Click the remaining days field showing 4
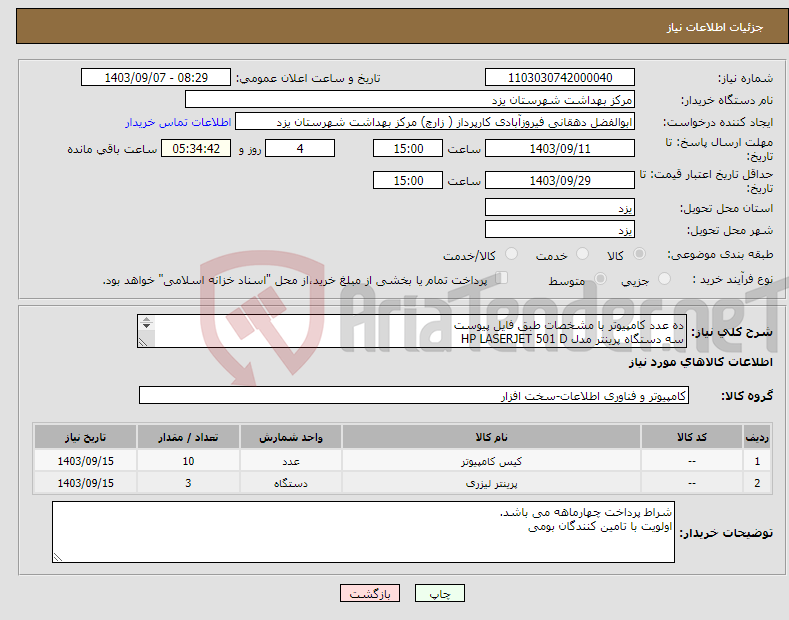The image size is (789, 620). tap(300, 148)
